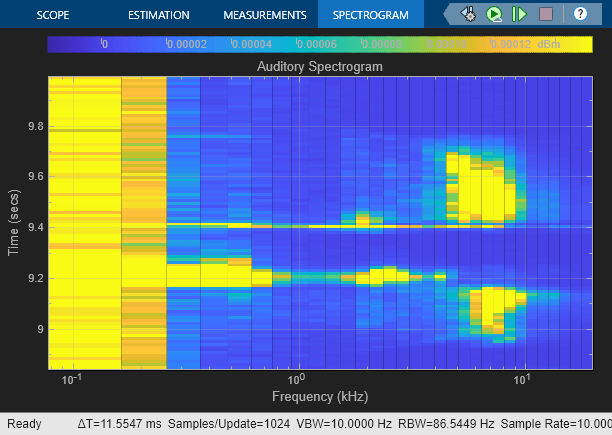Click the VBW=10.0000 Hz status field
This screenshot has height=435, width=612.
pos(344,424)
